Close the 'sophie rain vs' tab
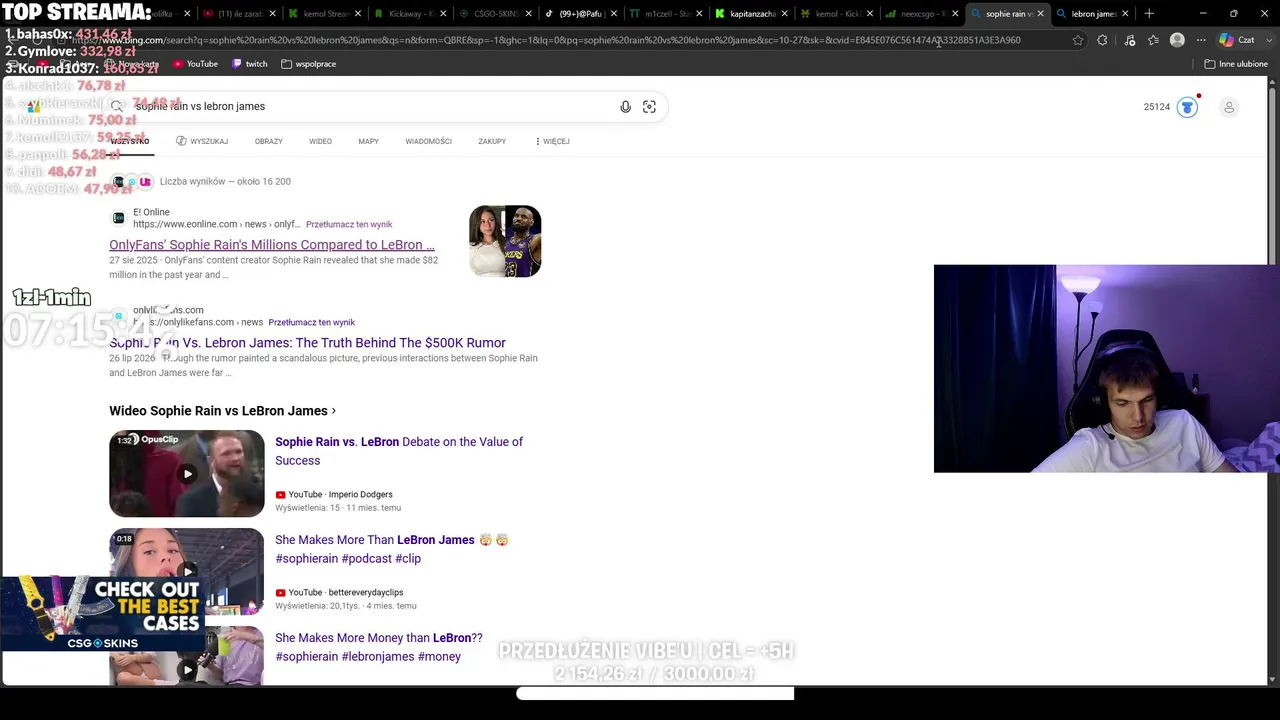1280x720 pixels. click(x=1040, y=14)
